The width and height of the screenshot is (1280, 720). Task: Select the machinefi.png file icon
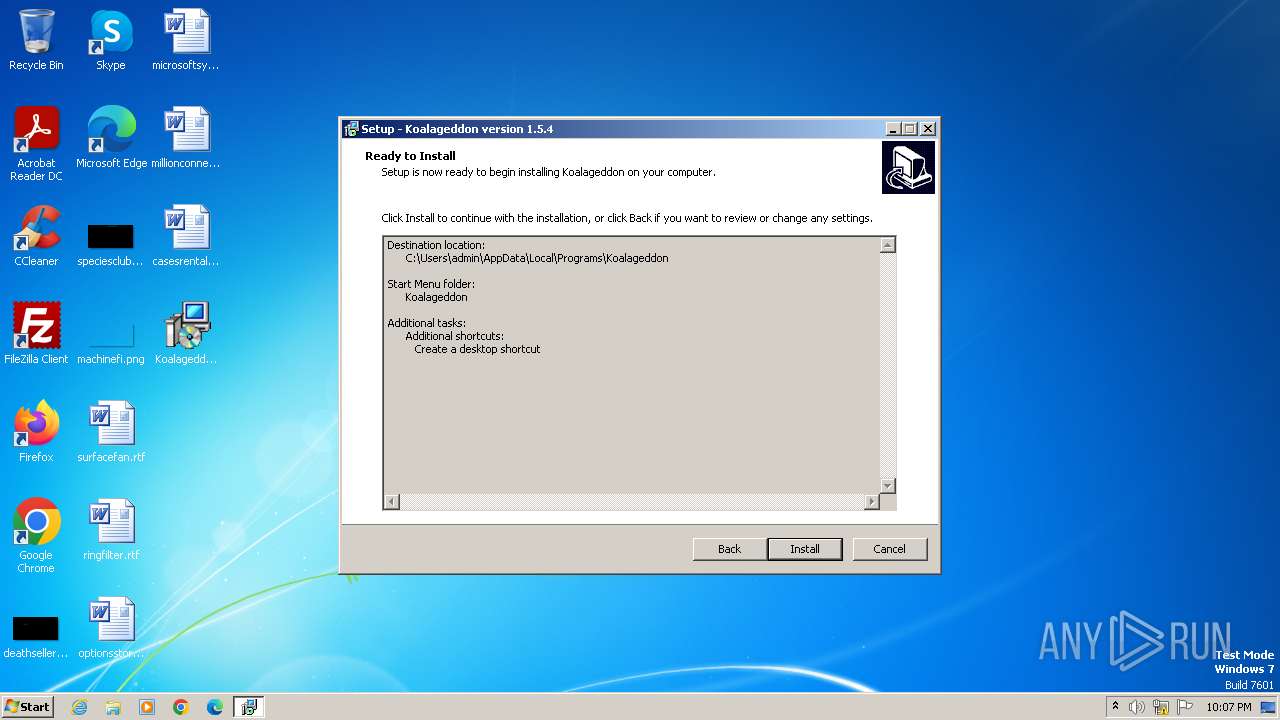(x=110, y=343)
